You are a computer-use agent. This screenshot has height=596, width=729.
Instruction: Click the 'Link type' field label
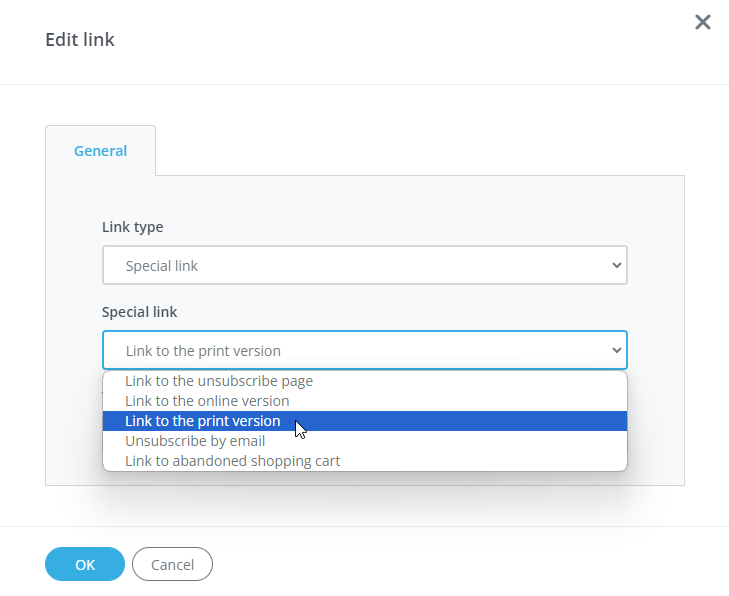click(133, 227)
